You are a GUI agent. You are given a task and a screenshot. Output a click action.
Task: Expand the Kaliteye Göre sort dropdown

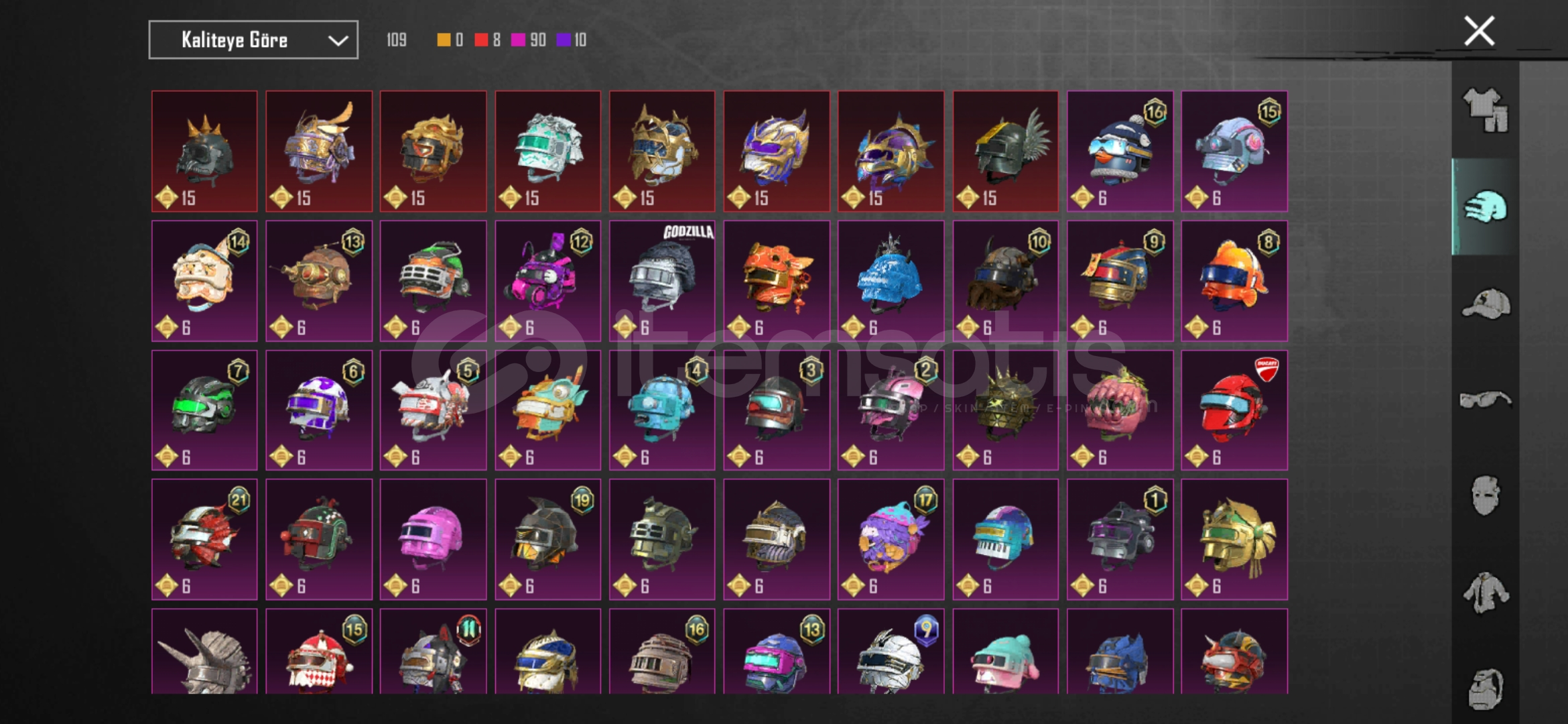coord(253,40)
